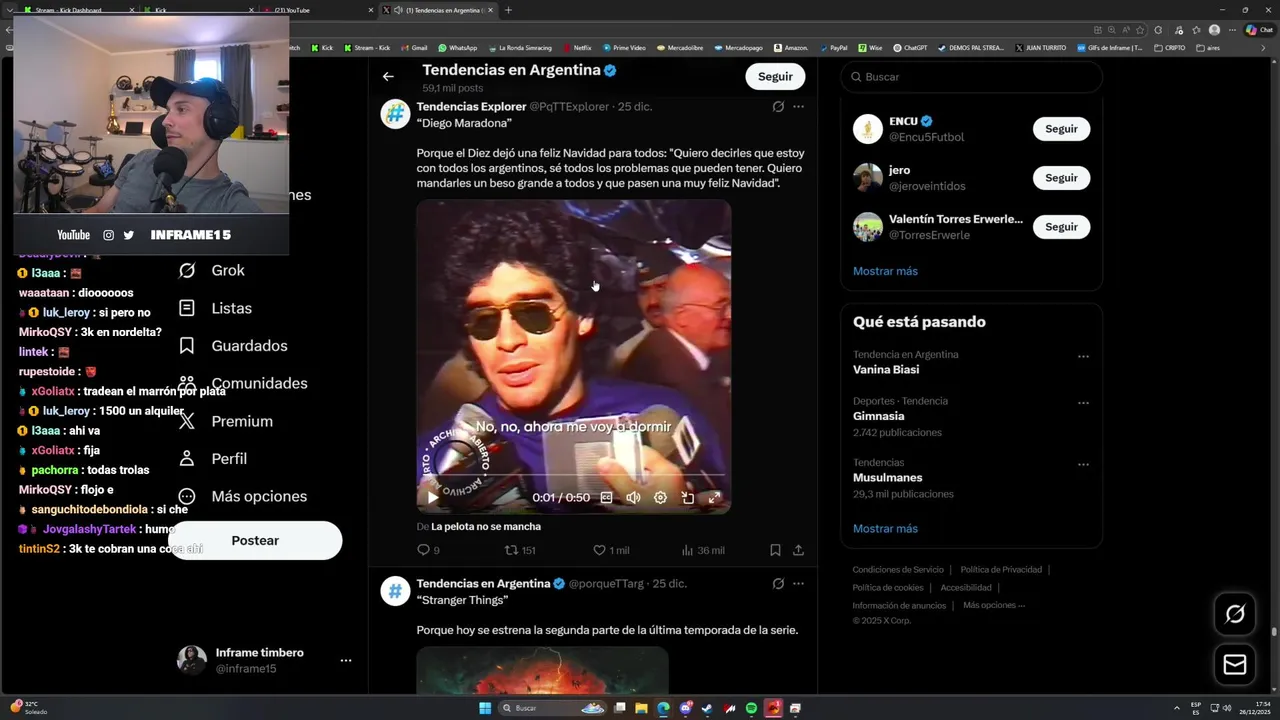The height and width of the screenshot is (720, 1280).
Task: Open options for Musulmanes trend
Action: [1083, 465]
